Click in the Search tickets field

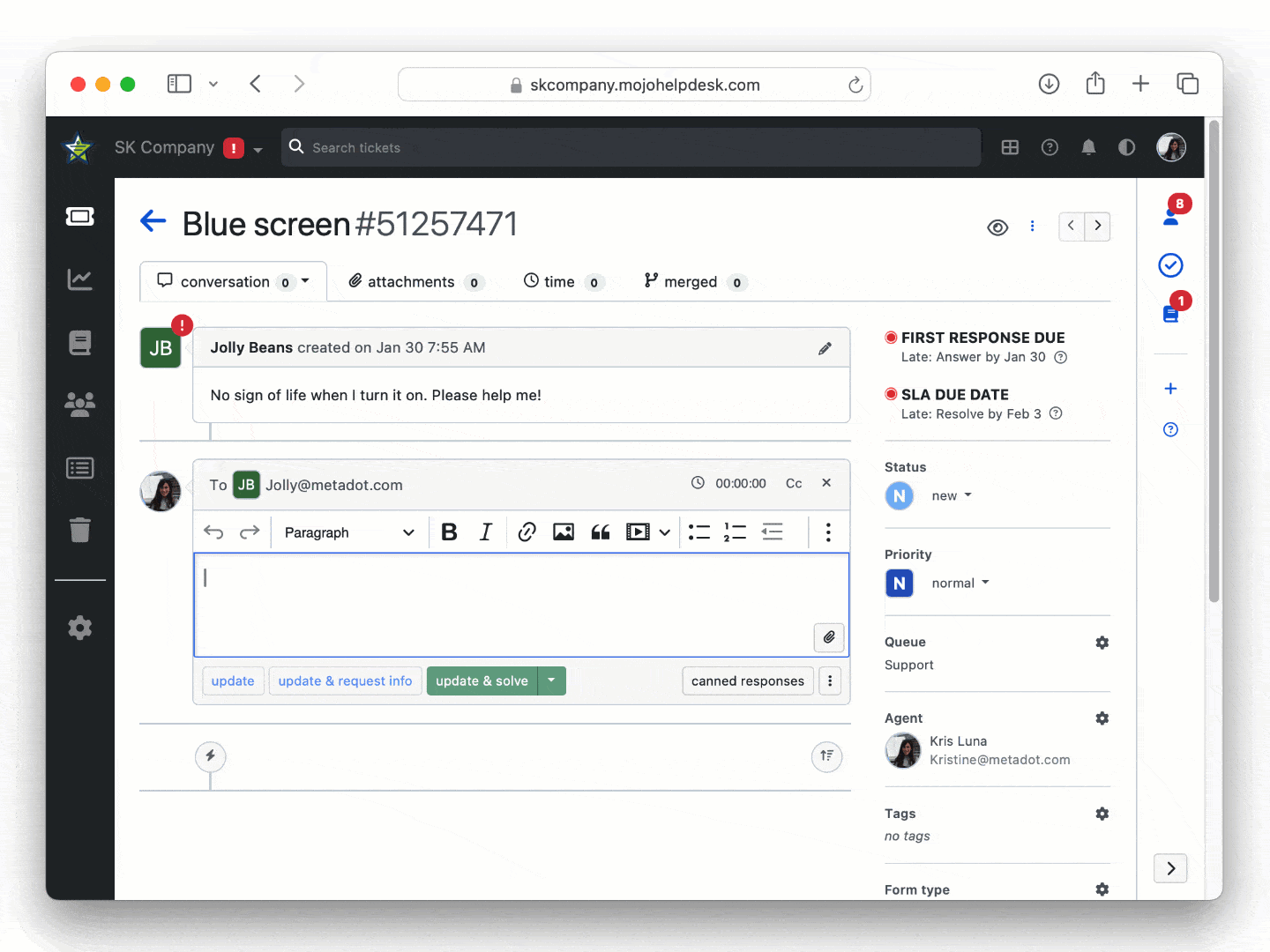coord(631,147)
